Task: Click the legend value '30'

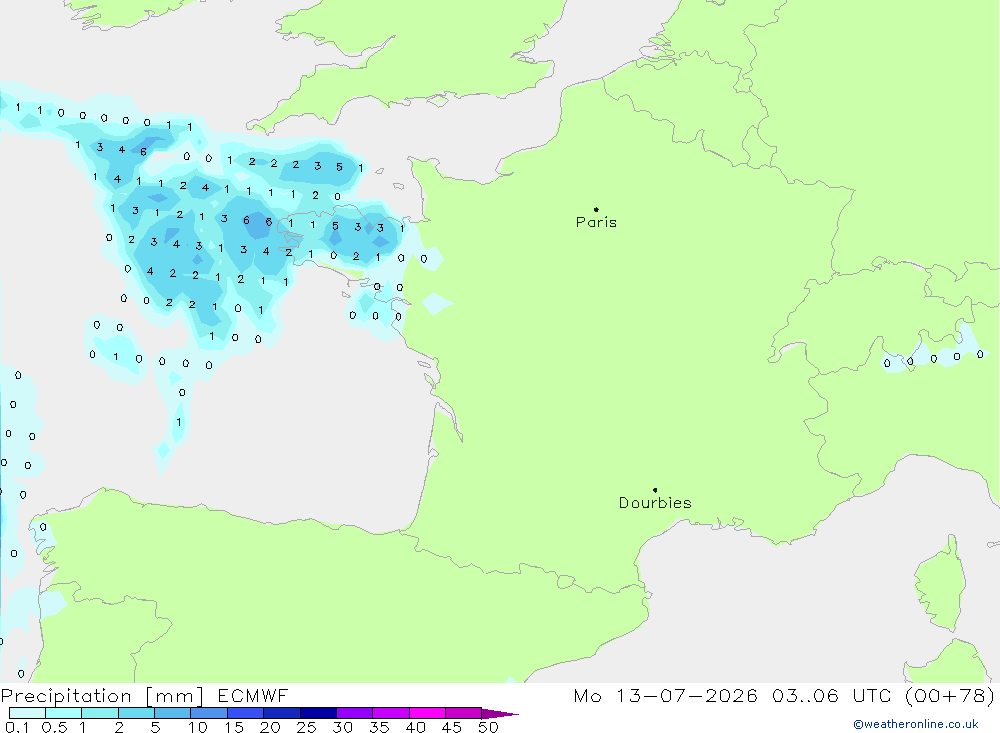Action: 343,727
